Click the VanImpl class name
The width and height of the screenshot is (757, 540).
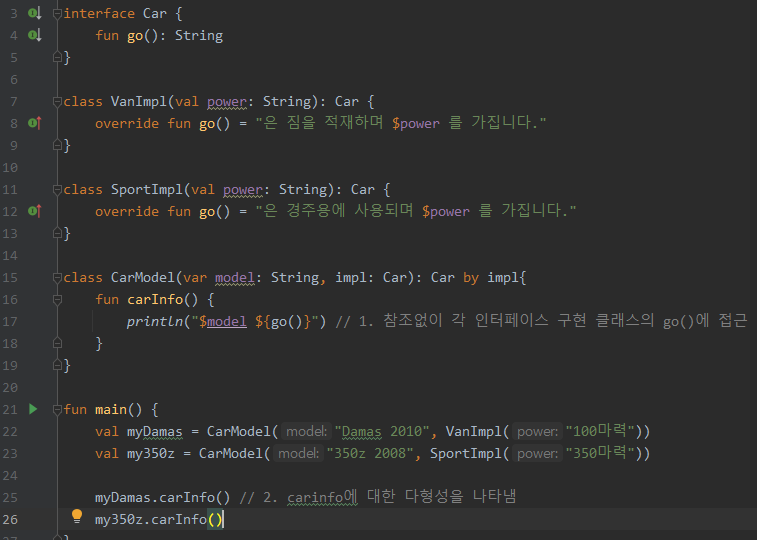[139, 101]
